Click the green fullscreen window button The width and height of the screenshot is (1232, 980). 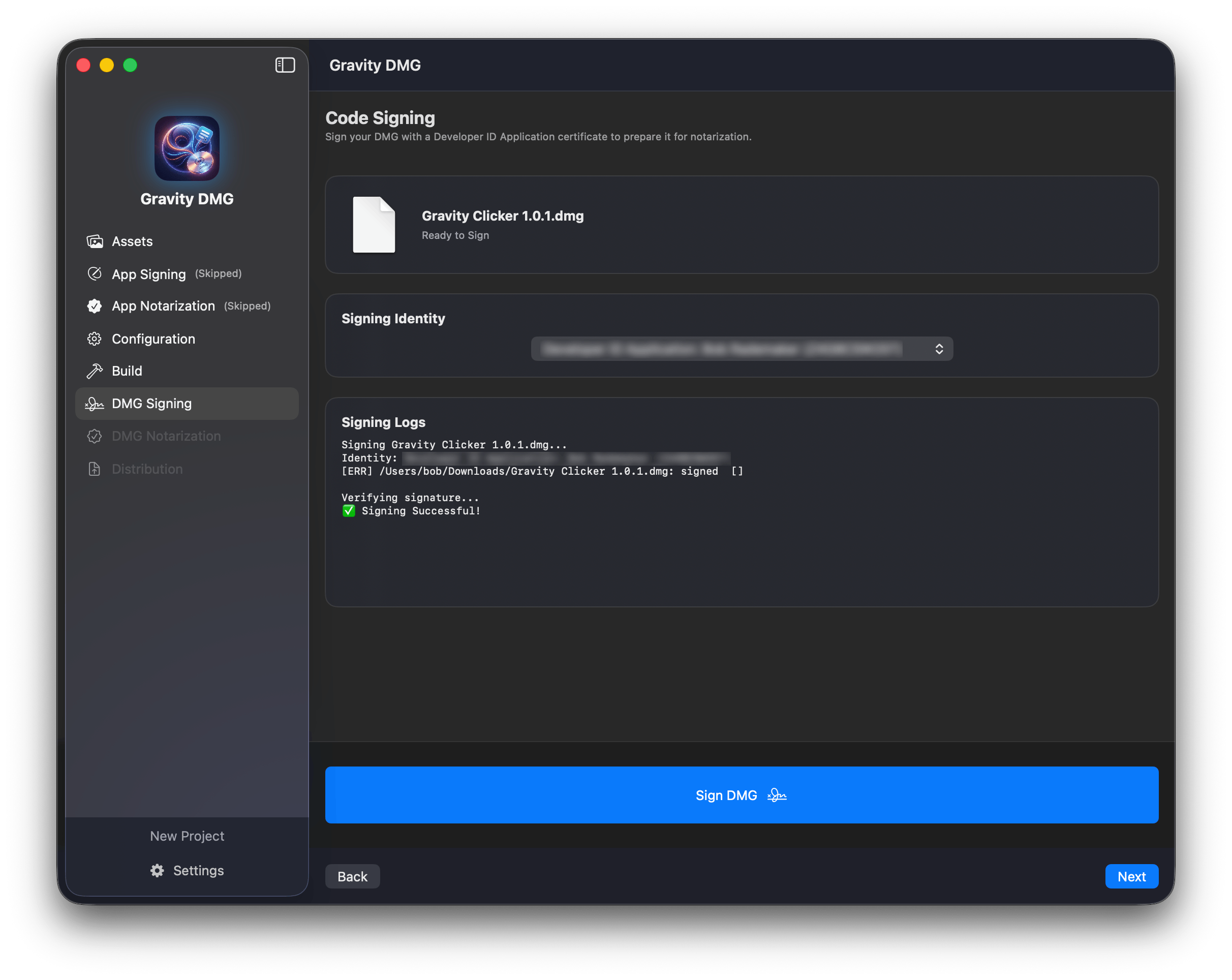tap(130, 65)
